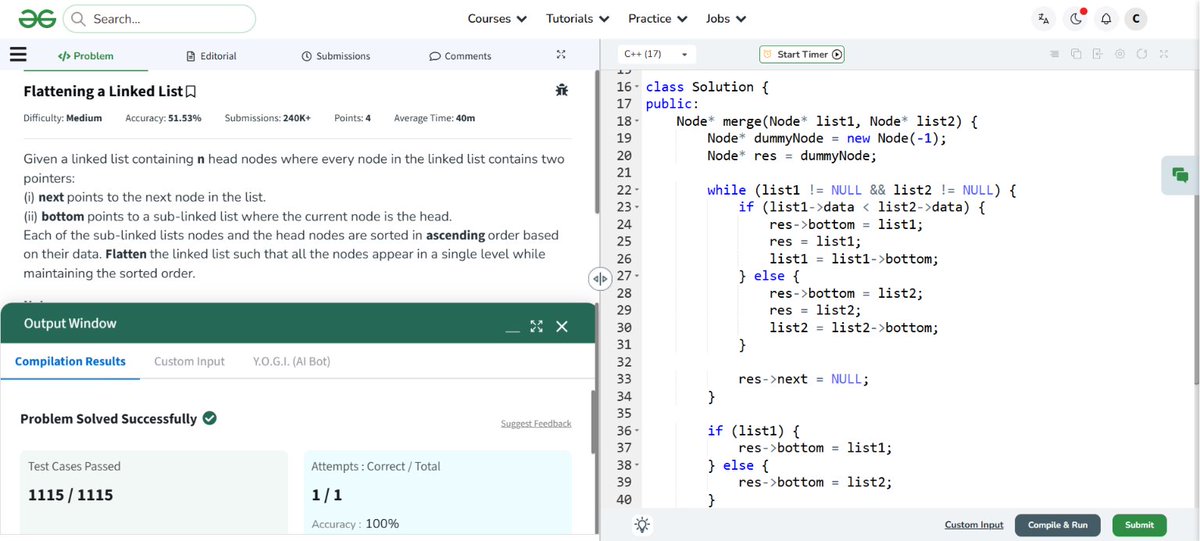
Task: Fold the class Solution block at line 16
Action: pyautogui.click(x=637, y=87)
